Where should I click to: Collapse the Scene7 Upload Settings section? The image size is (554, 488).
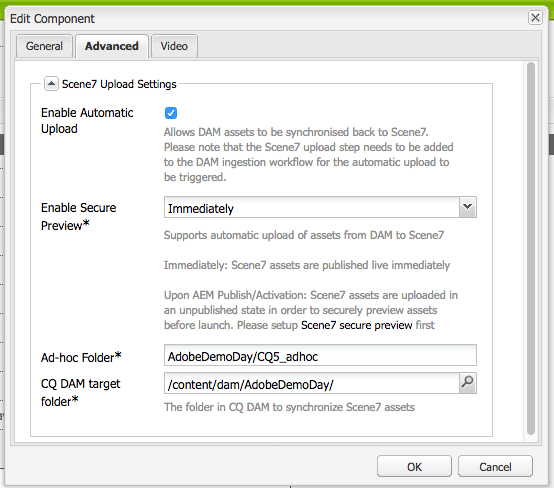point(51,84)
